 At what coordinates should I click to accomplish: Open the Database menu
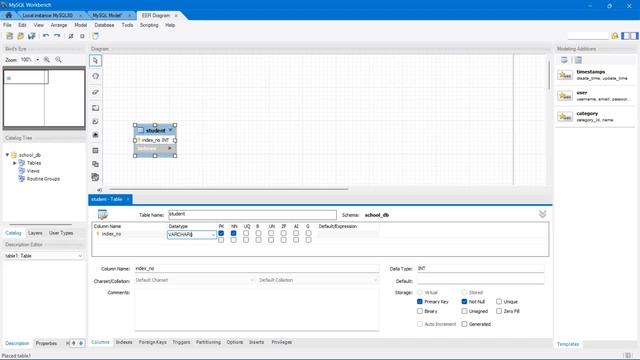click(104, 25)
